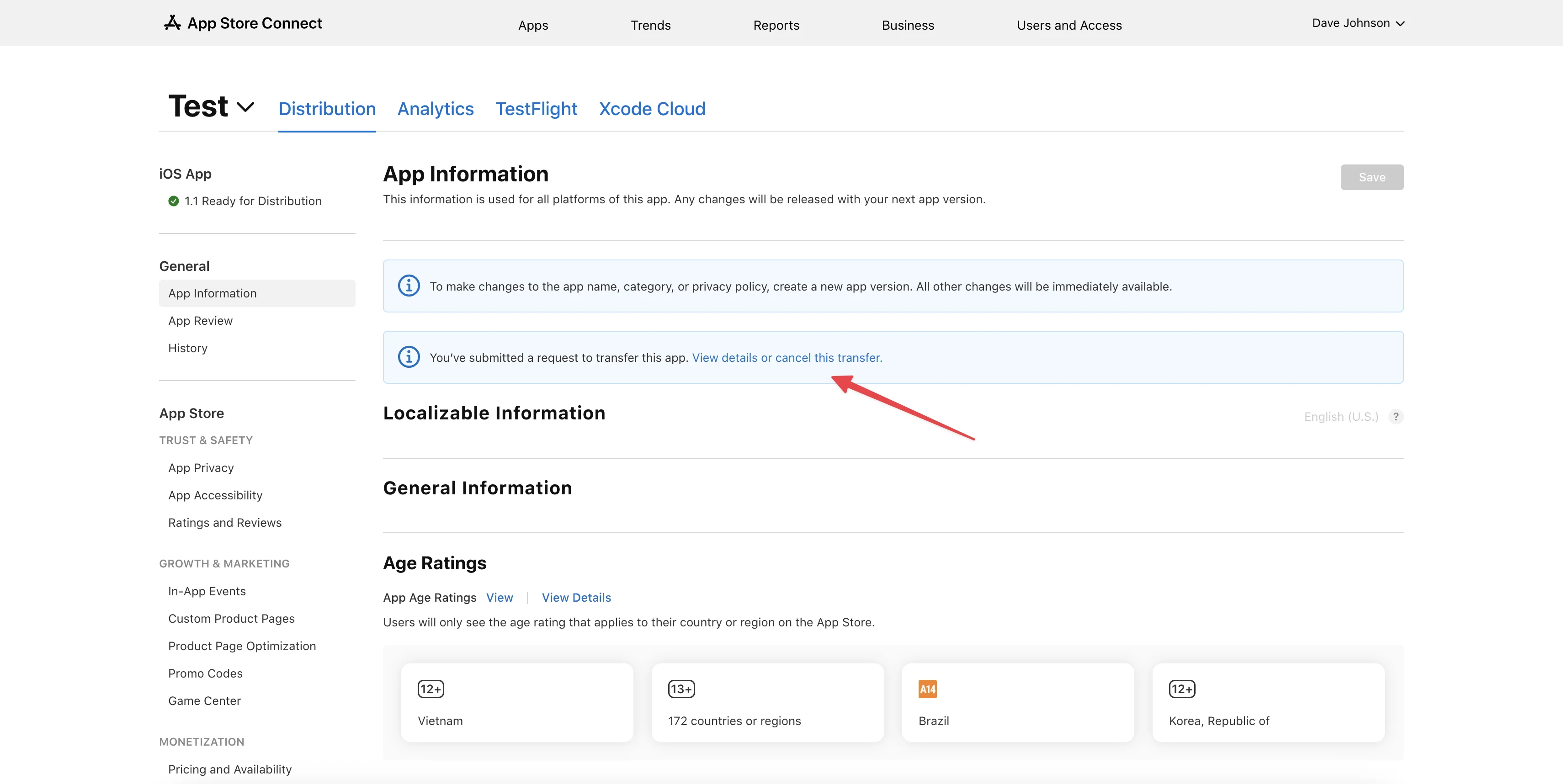Click the Korea, Republic of rating card
The image size is (1563, 784).
(1268, 702)
